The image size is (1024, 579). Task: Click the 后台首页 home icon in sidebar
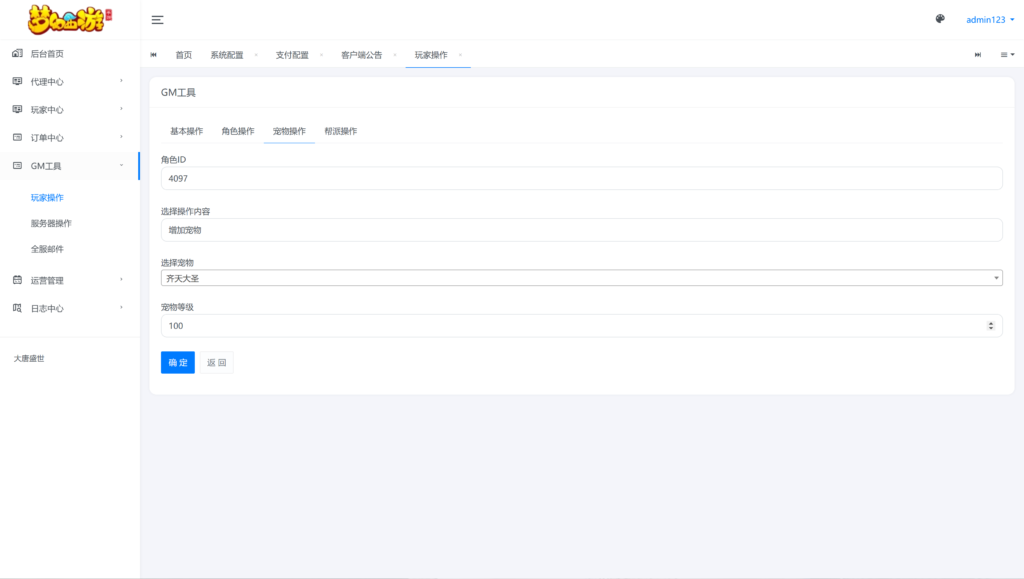coord(17,53)
